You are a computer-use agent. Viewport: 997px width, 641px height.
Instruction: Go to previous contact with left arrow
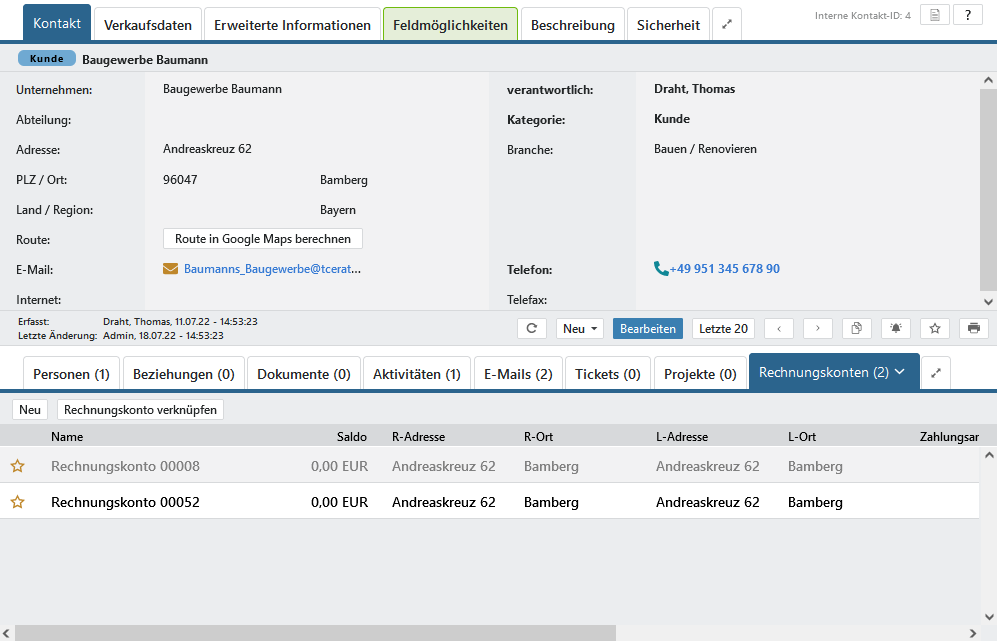tap(779, 329)
